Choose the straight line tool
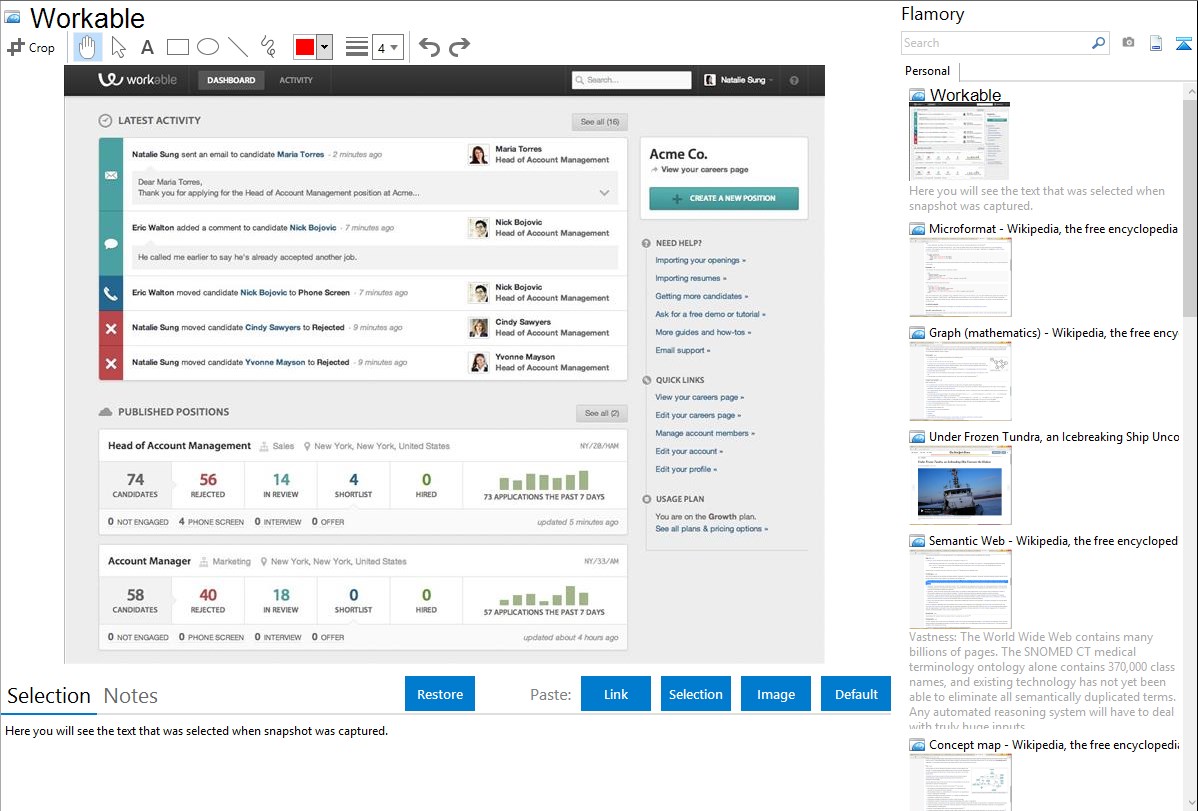The width and height of the screenshot is (1198, 811). coord(238,47)
